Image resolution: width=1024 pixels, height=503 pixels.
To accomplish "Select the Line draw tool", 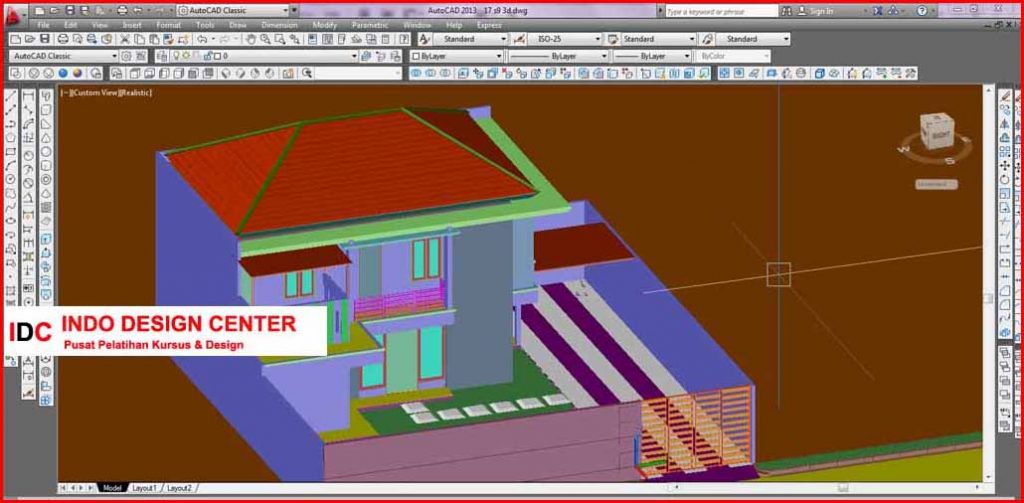I will tap(11, 97).
